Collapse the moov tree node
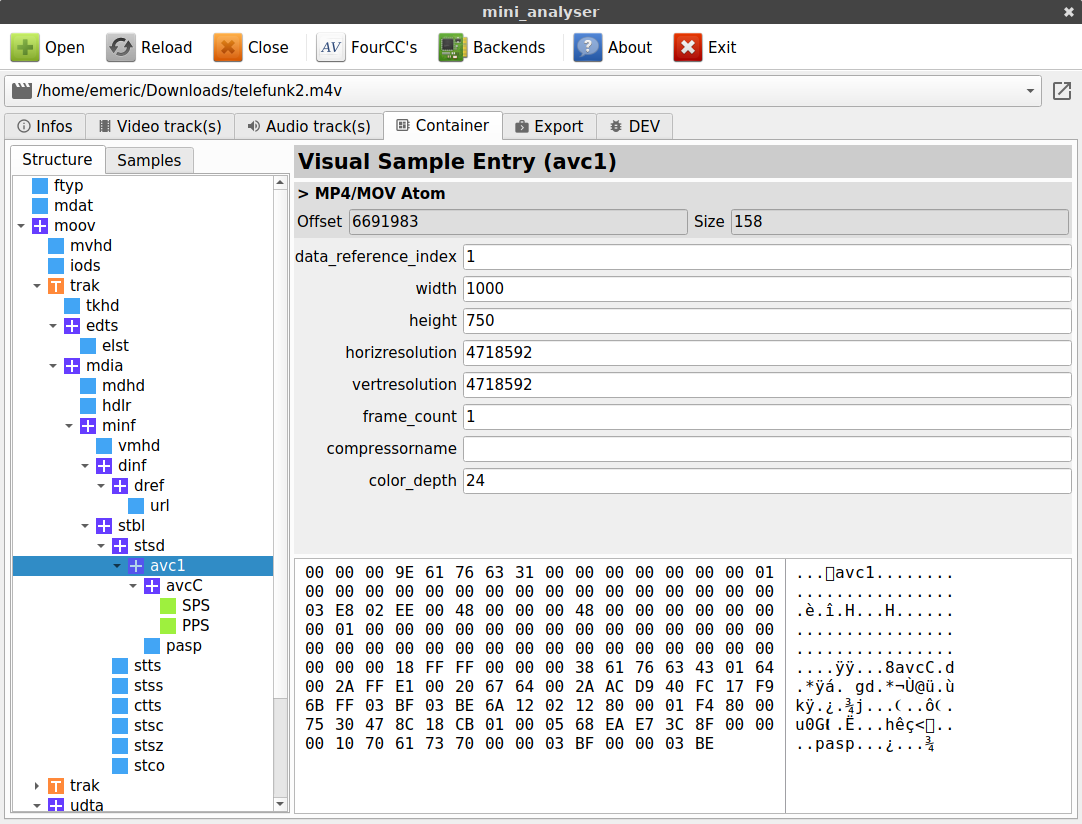 click(x=21, y=226)
